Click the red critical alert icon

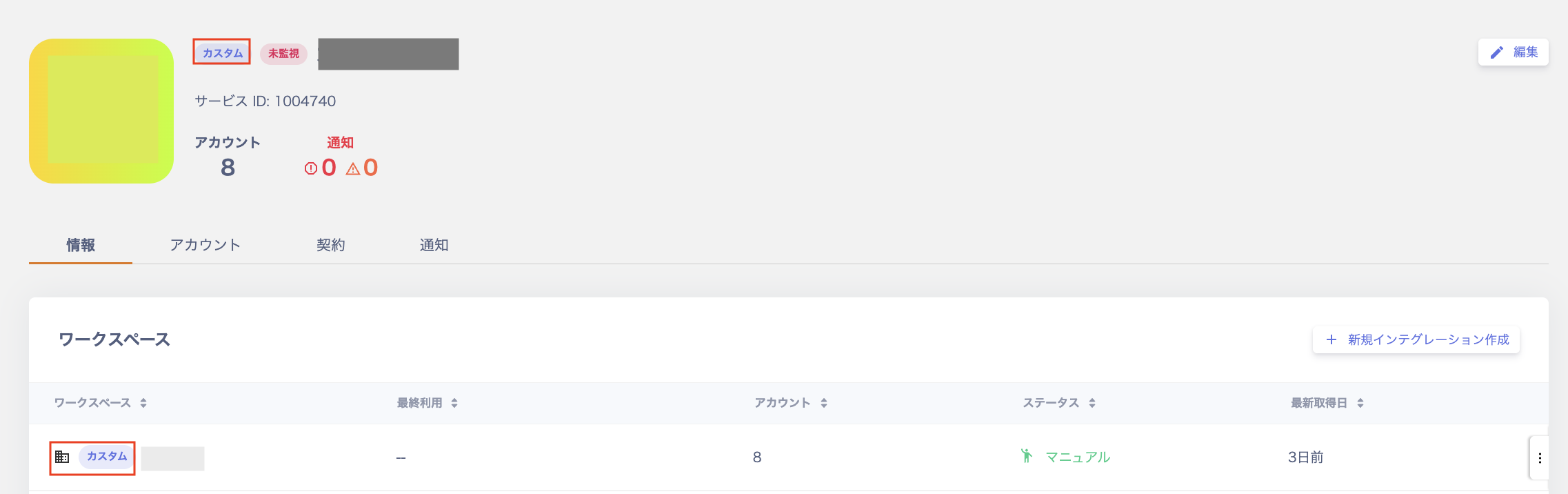tap(311, 168)
